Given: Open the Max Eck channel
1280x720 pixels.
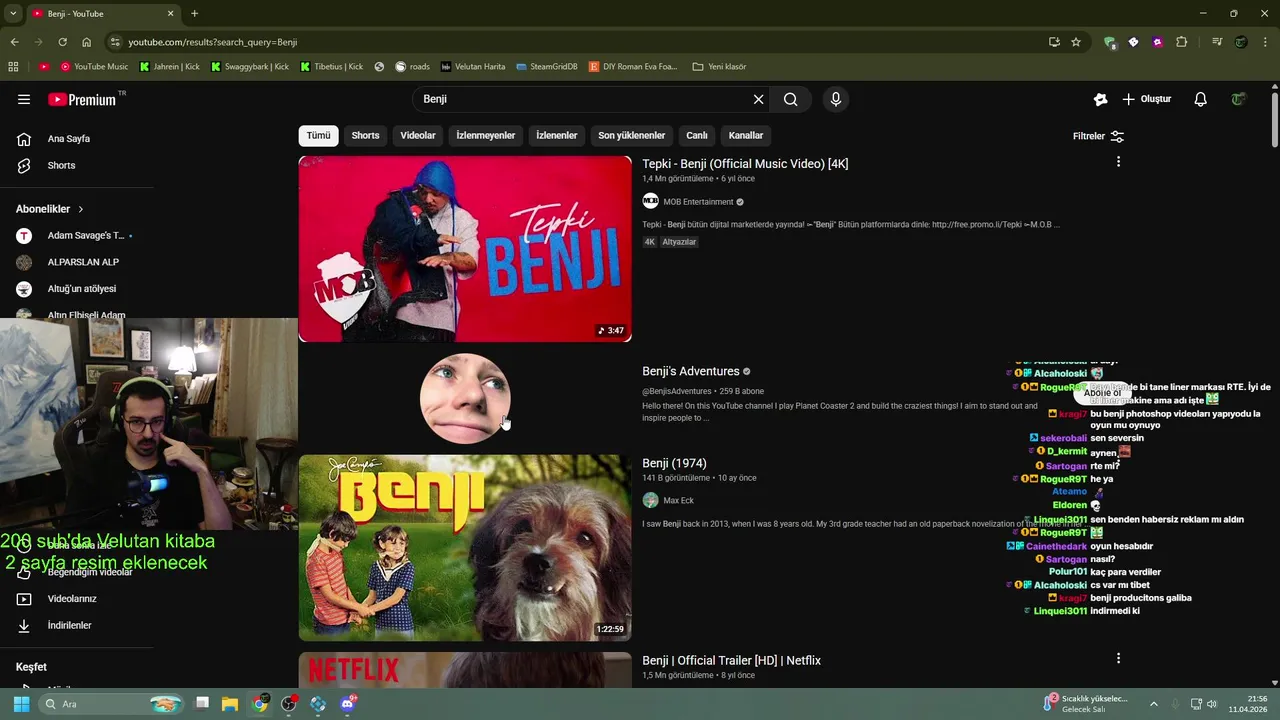Looking at the screenshot, I should [x=678, y=500].
